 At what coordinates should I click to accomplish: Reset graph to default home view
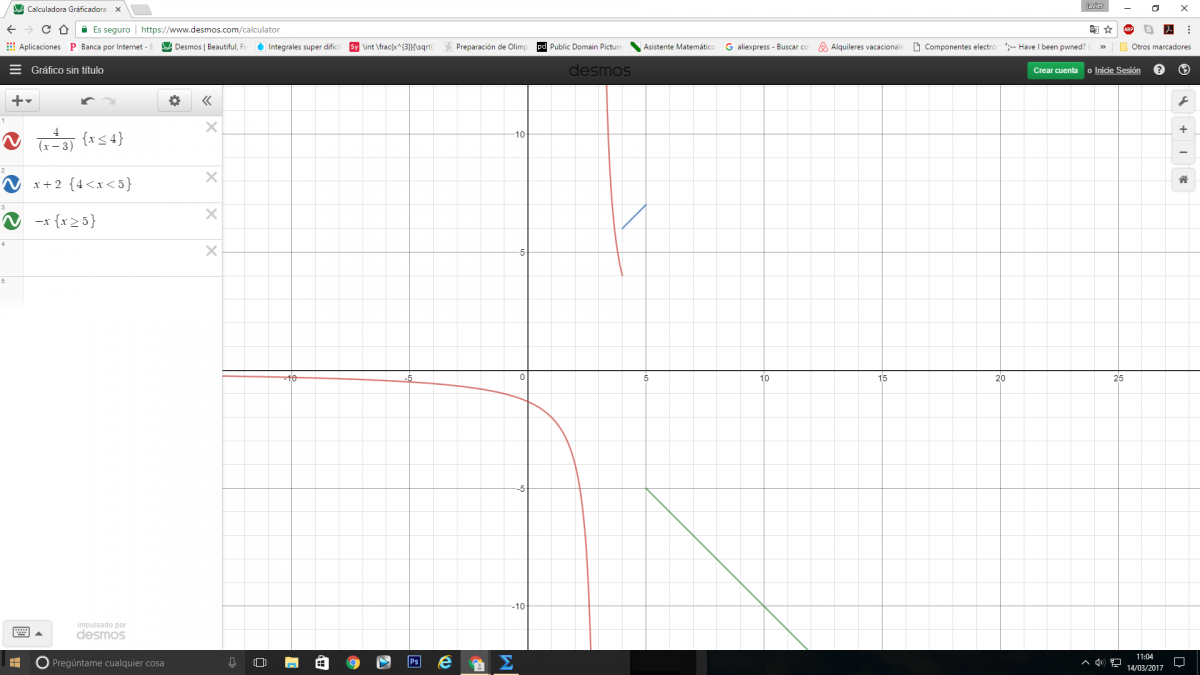pos(1183,180)
